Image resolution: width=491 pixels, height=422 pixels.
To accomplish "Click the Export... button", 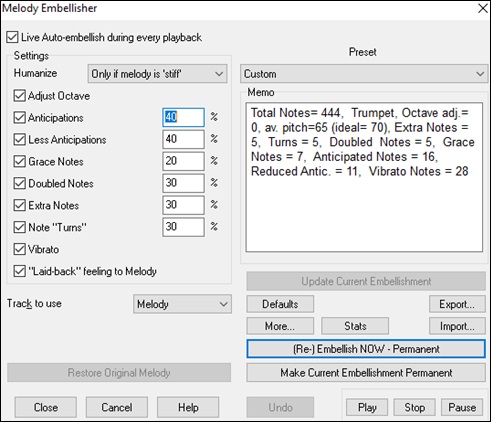I will [457, 304].
